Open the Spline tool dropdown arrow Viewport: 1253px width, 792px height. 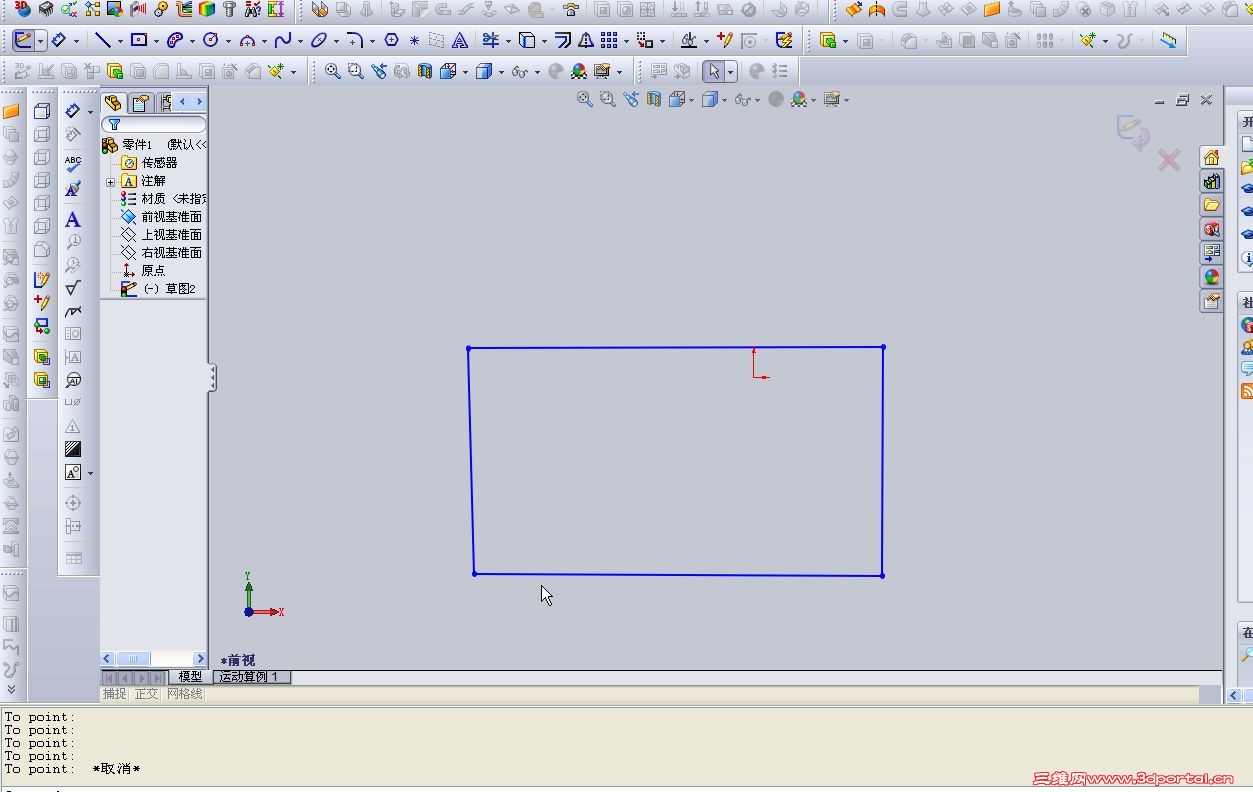click(300, 42)
